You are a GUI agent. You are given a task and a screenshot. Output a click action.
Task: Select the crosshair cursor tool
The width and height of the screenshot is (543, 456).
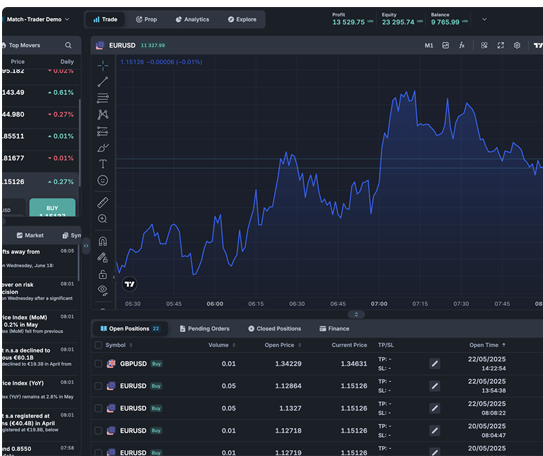coord(103,65)
